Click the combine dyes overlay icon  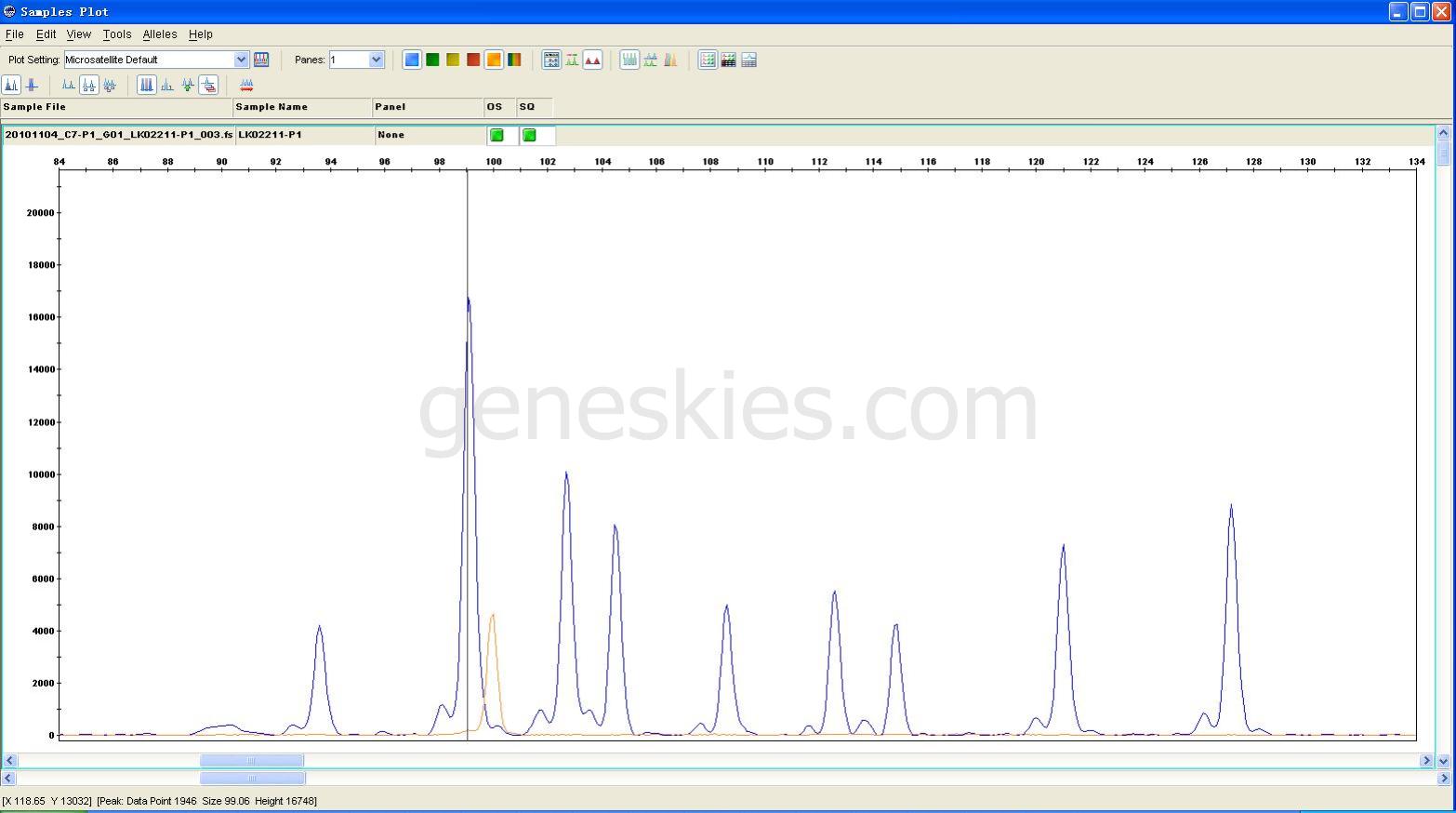670,60
